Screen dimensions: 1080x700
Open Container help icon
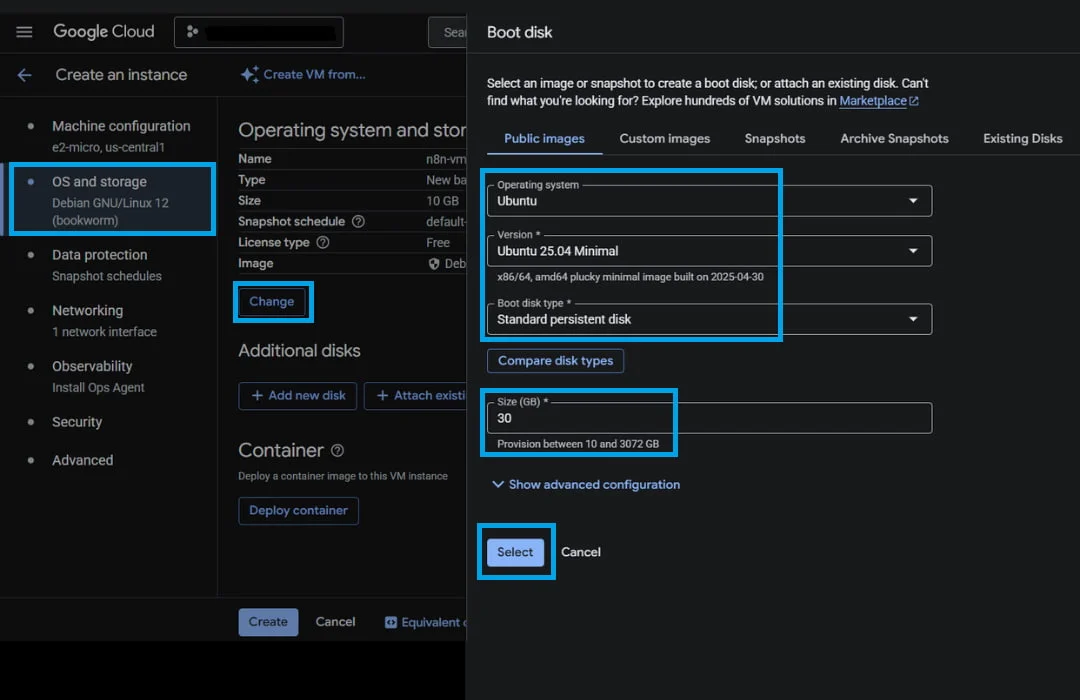(338, 451)
